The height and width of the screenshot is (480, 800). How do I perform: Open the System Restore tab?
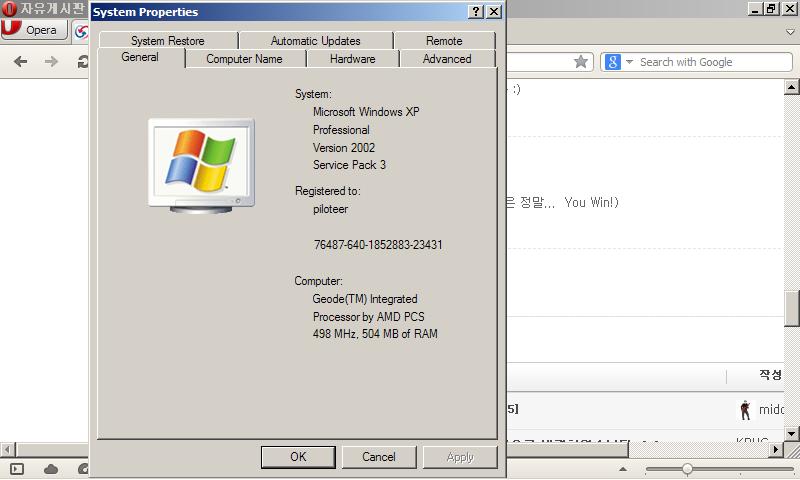[x=168, y=40]
